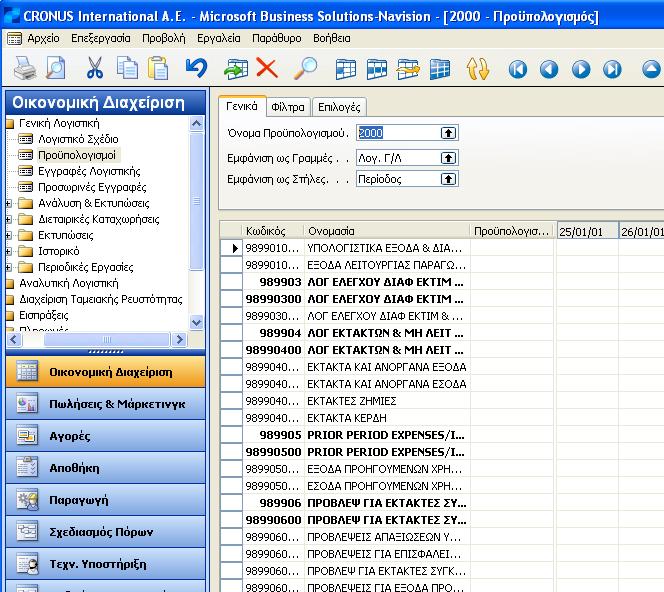Viewport: 664px width, 592px height.
Task: Open Print Preview from the toolbar
Action: pos(56,68)
